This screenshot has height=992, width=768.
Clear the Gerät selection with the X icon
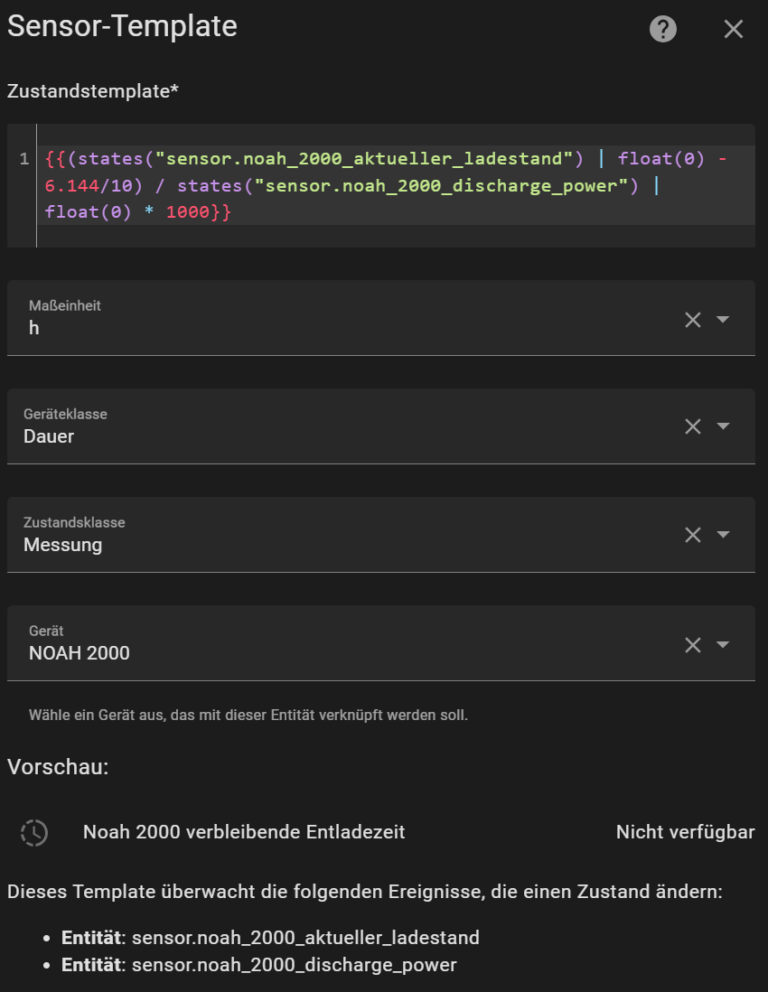(692, 644)
